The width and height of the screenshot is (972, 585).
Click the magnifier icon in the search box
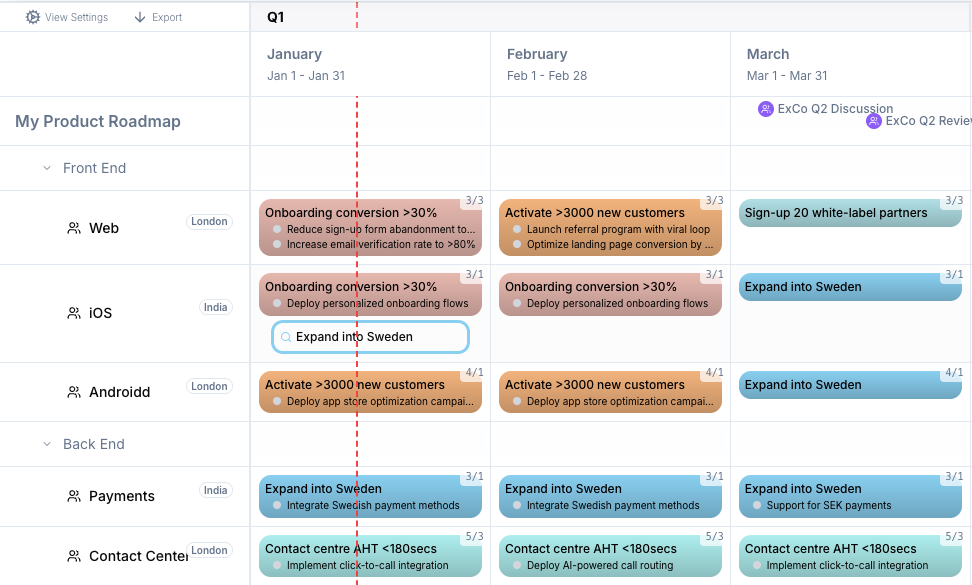[288, 337]
